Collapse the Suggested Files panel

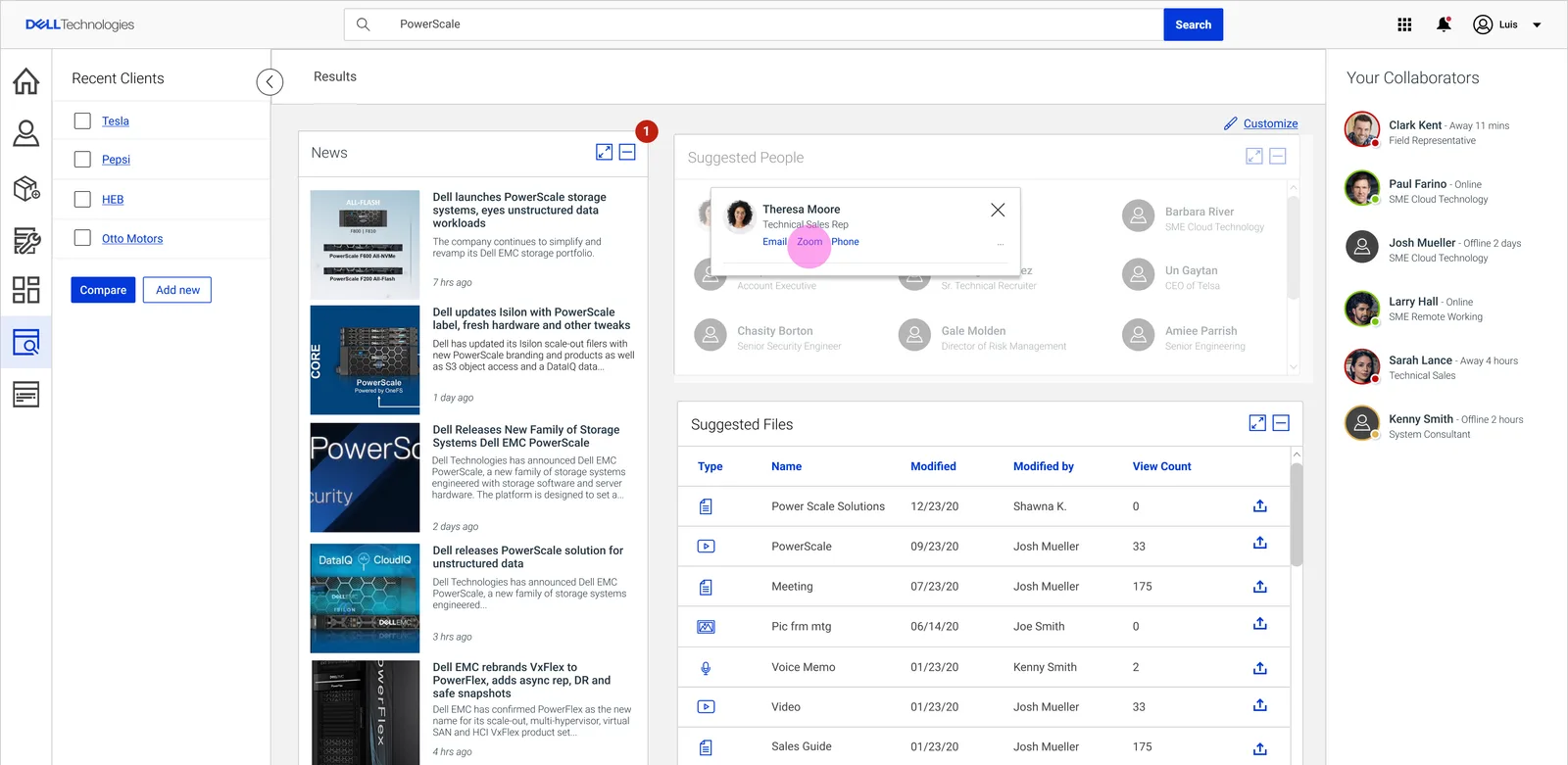click(1281, 423)
